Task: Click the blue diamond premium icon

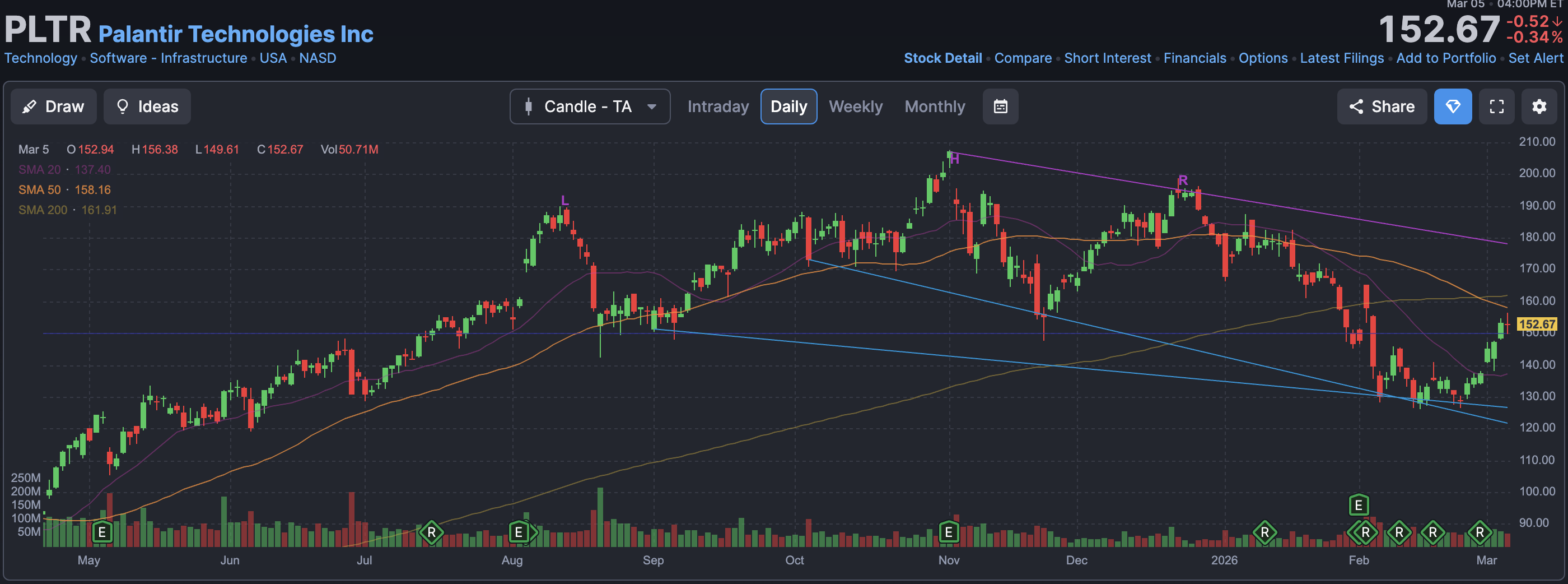Action: pos(1453,106)
